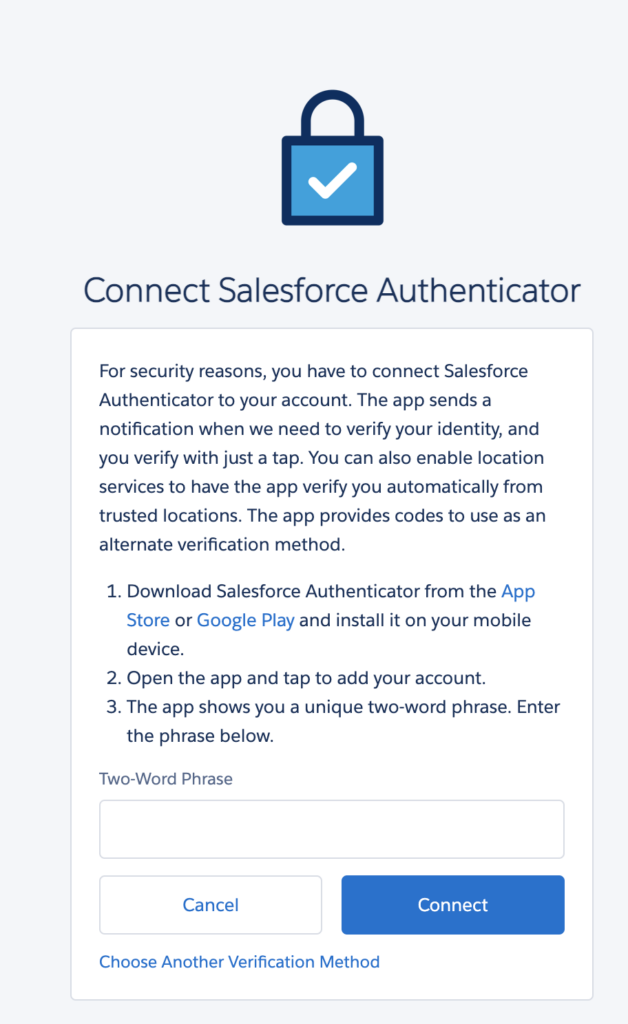Open the Google Play download link
This screenshot has height=1024, width=628.
245,620
